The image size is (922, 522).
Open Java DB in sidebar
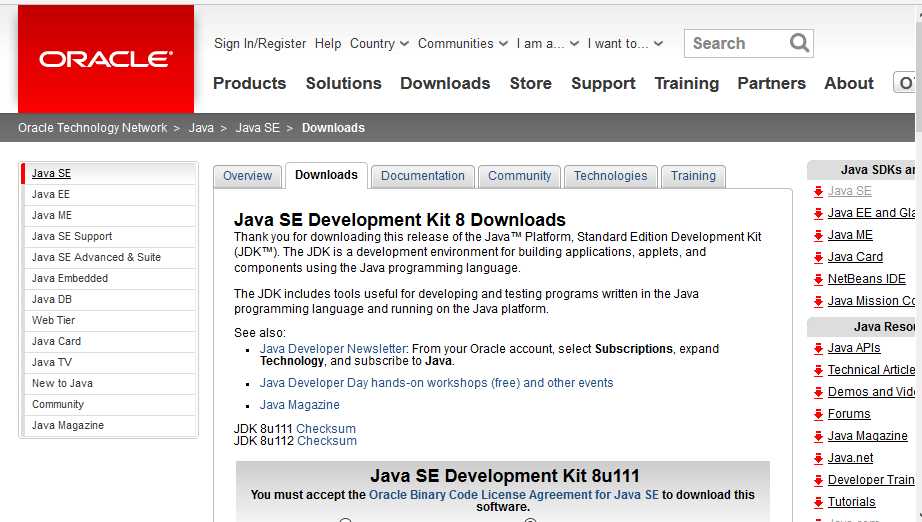(x=109, y=300)
